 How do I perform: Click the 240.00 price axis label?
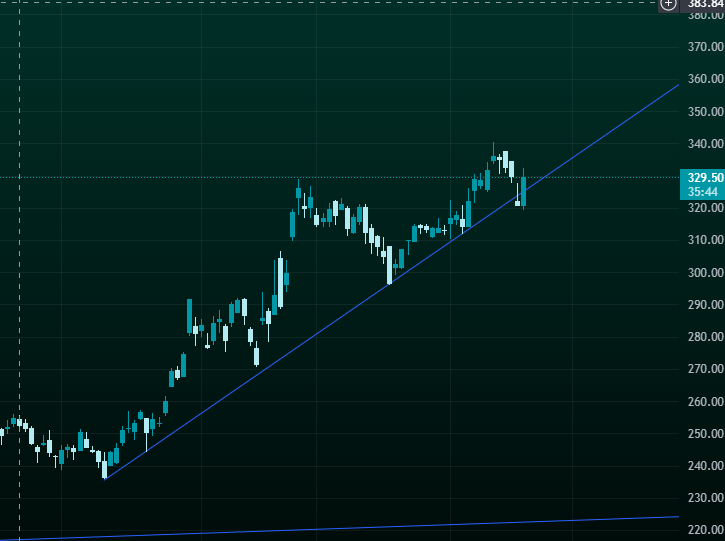click(706, 466)
